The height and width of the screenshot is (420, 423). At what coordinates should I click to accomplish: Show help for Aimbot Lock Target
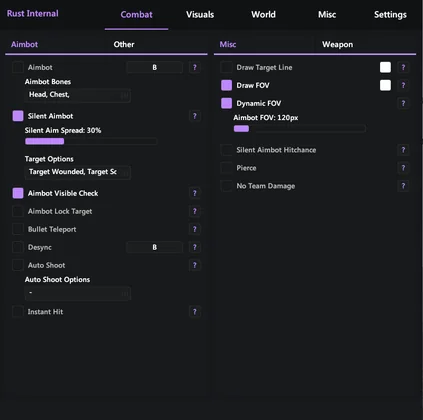click(195, 211)
